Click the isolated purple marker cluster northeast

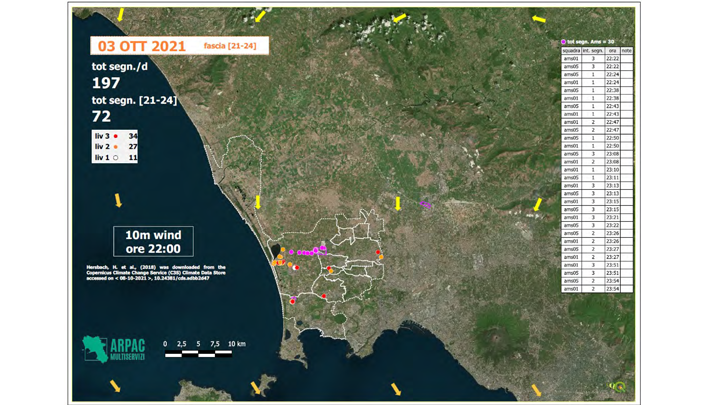[x=425, y=204]
